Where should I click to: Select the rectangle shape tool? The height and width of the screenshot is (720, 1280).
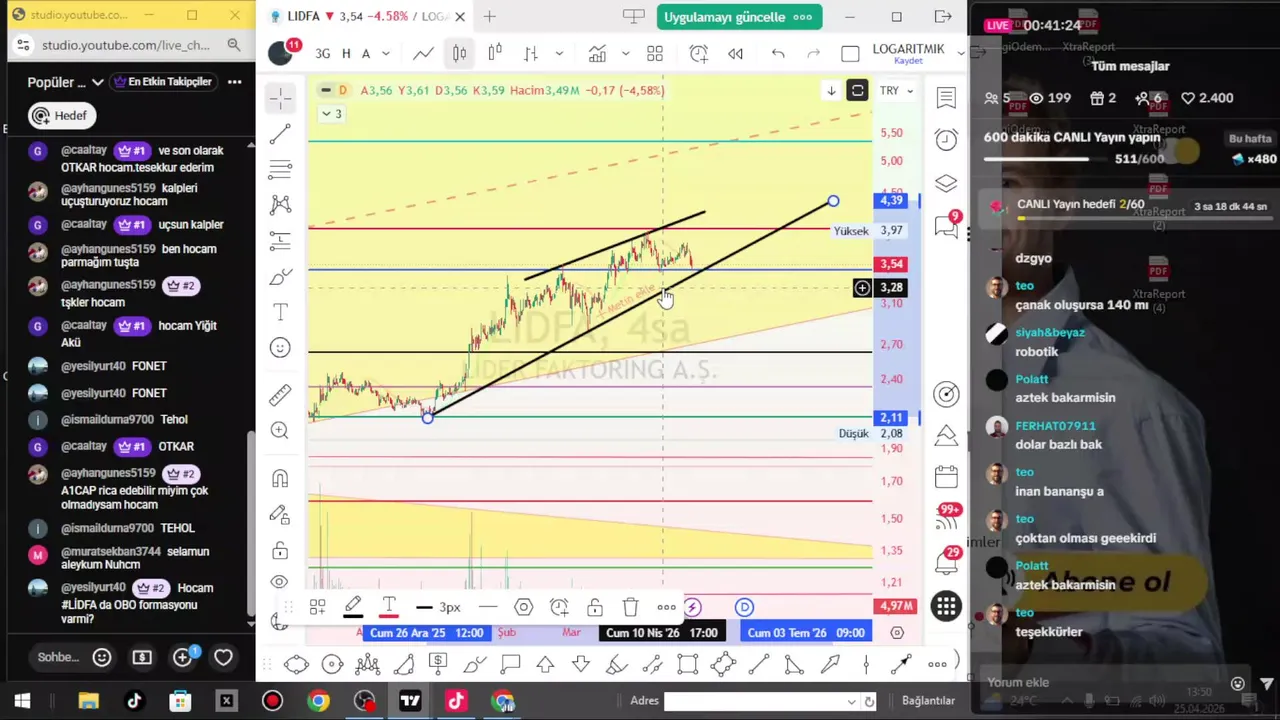point(687,664)
